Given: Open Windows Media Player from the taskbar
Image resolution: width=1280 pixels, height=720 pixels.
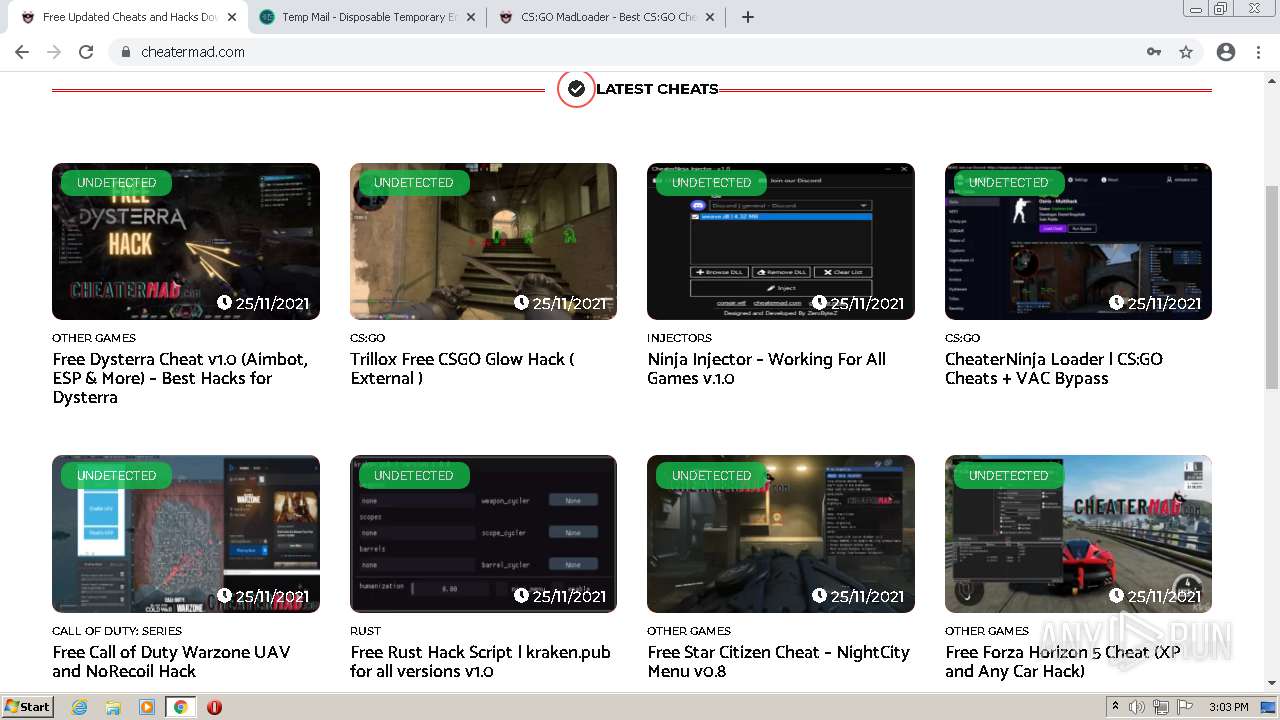Looking at the screenshot, I should click(x=147, y=707).
